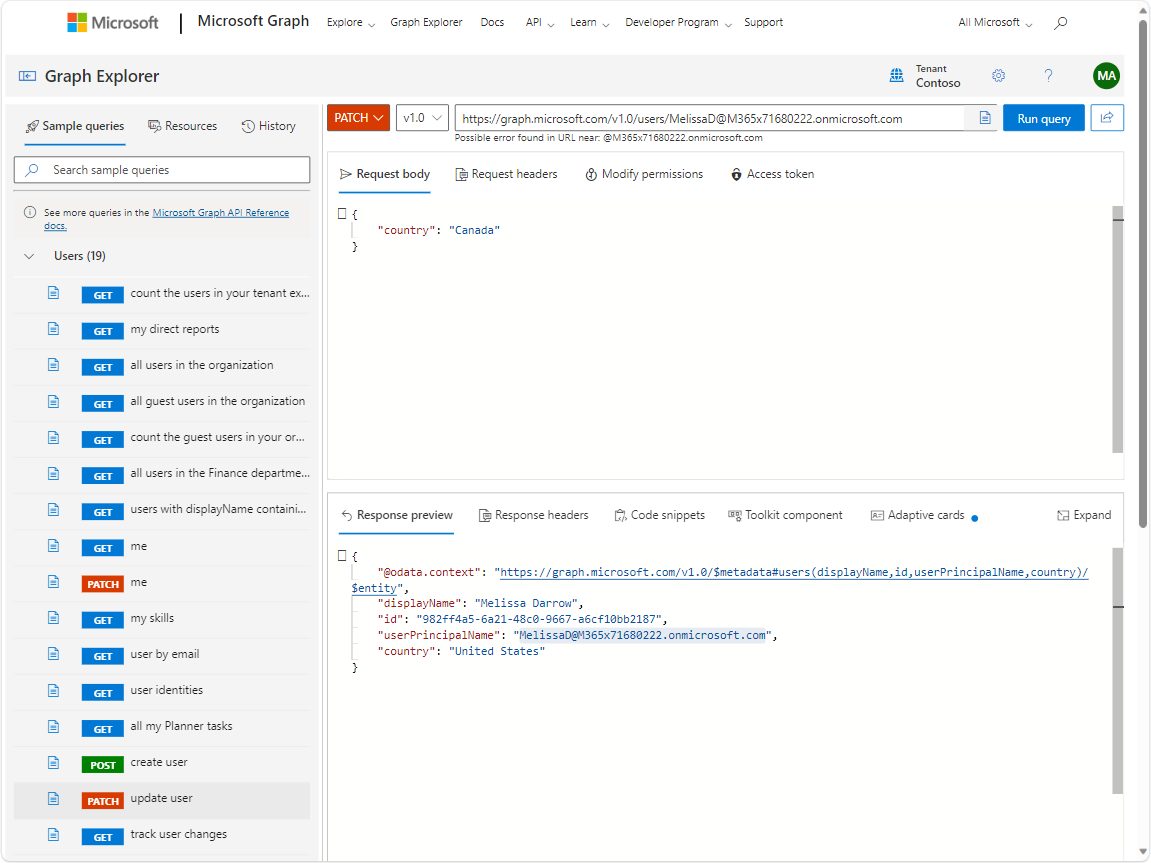
Task: Click the response preview scrollbar
Action: (x=1118, y=671)
